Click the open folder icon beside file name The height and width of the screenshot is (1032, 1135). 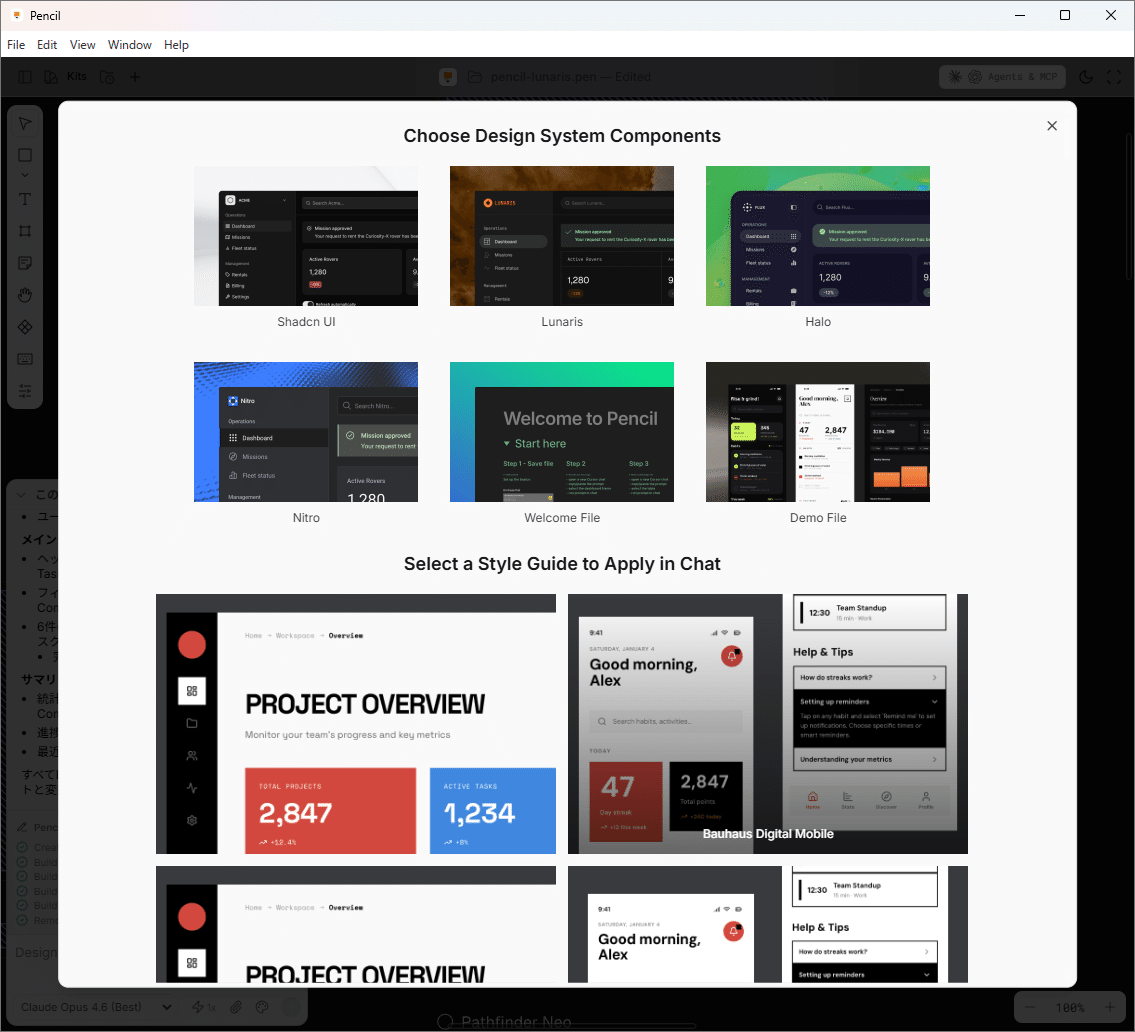click(475, 77)
